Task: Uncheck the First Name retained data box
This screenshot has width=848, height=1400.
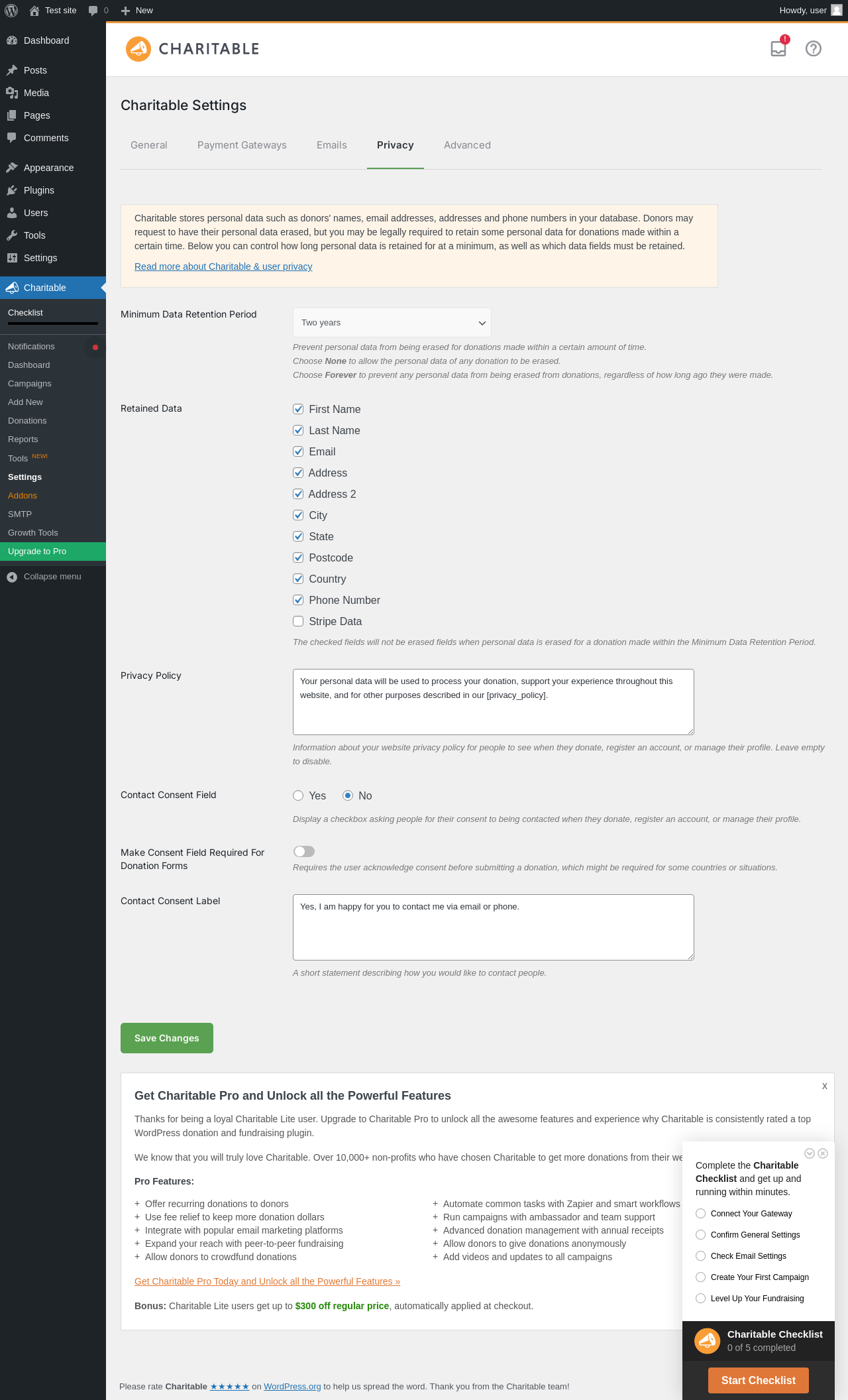Action: tap(298, 409)
